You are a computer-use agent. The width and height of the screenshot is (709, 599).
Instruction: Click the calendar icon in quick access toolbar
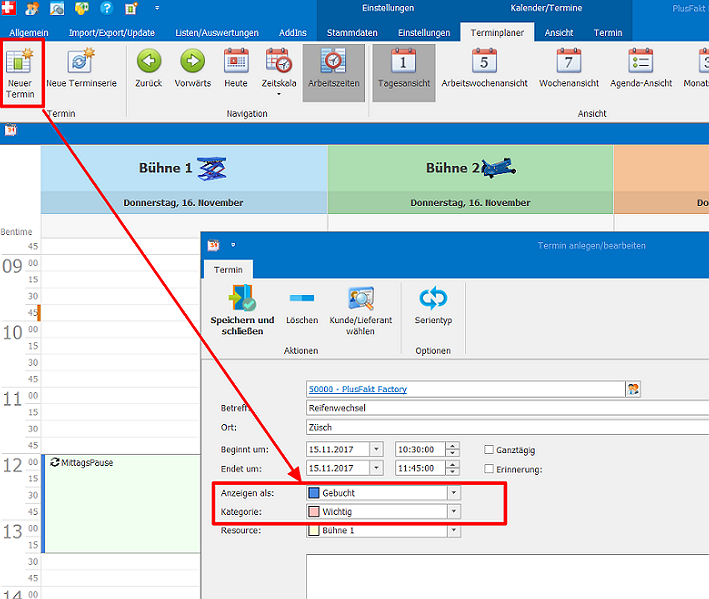[131, 8]
